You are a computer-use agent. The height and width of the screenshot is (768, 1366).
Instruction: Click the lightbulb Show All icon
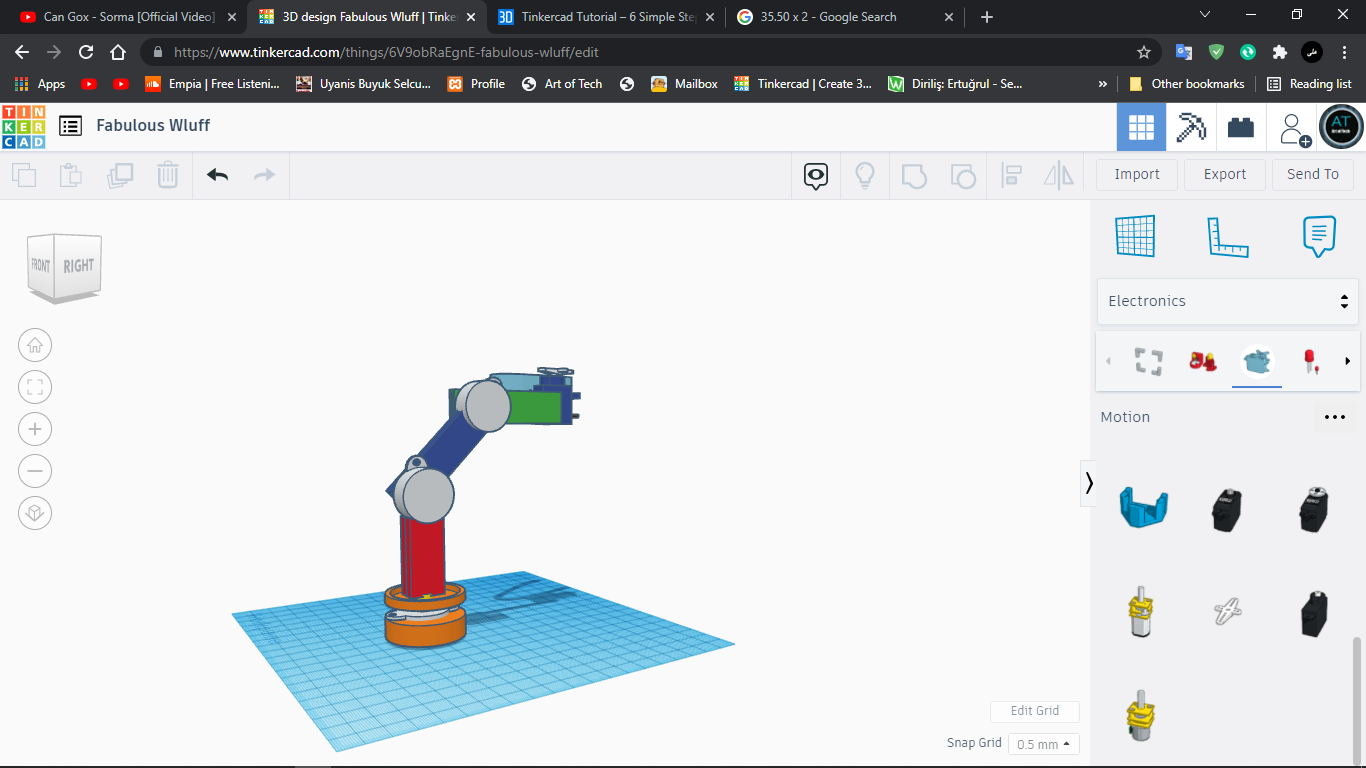pos(864,174)
